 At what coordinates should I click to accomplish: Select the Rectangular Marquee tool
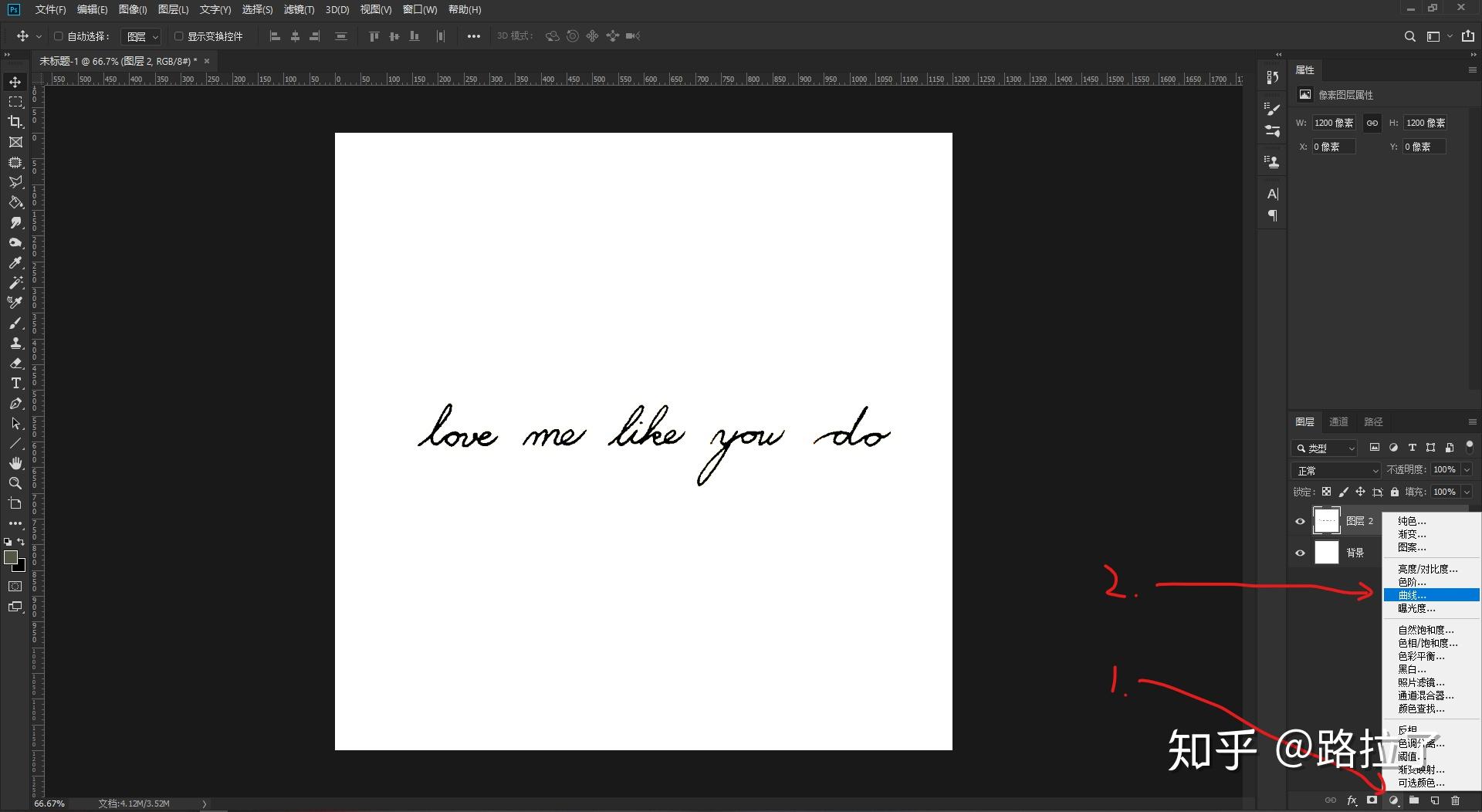point(15,102)
